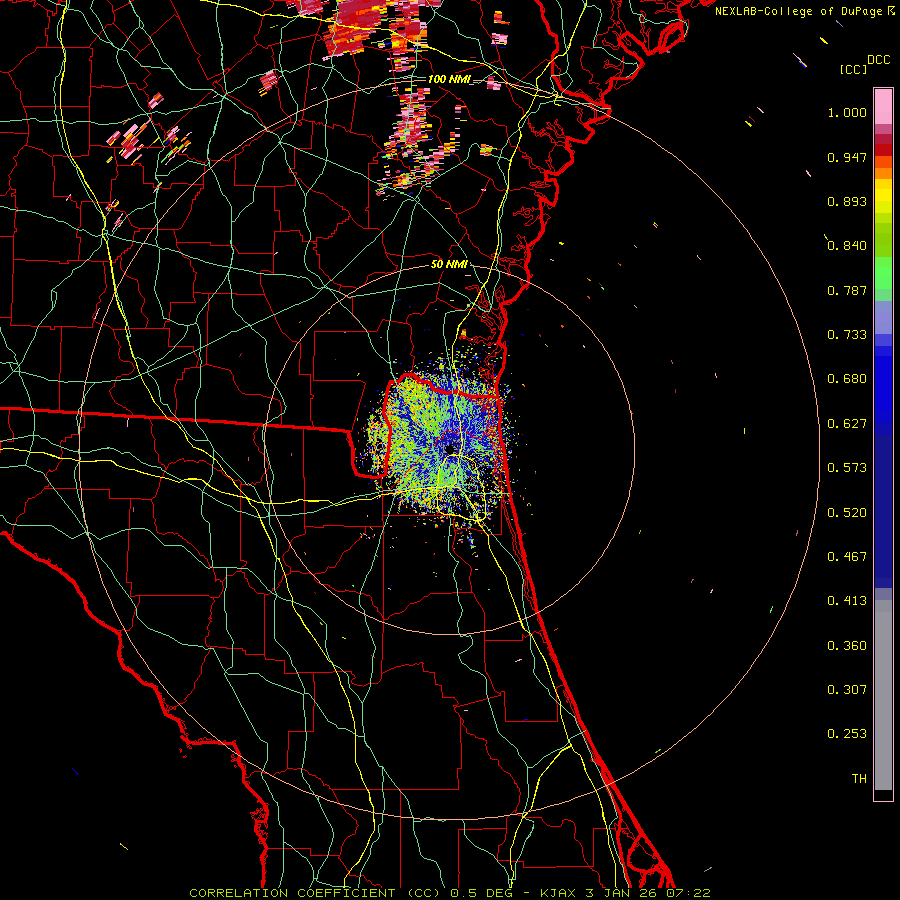
Task: Select the 0.627 legend label
Action: point(847,424)
